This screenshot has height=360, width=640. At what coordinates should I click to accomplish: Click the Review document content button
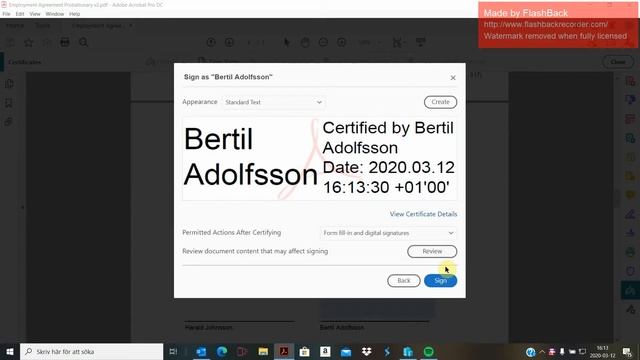coord(432,251)
